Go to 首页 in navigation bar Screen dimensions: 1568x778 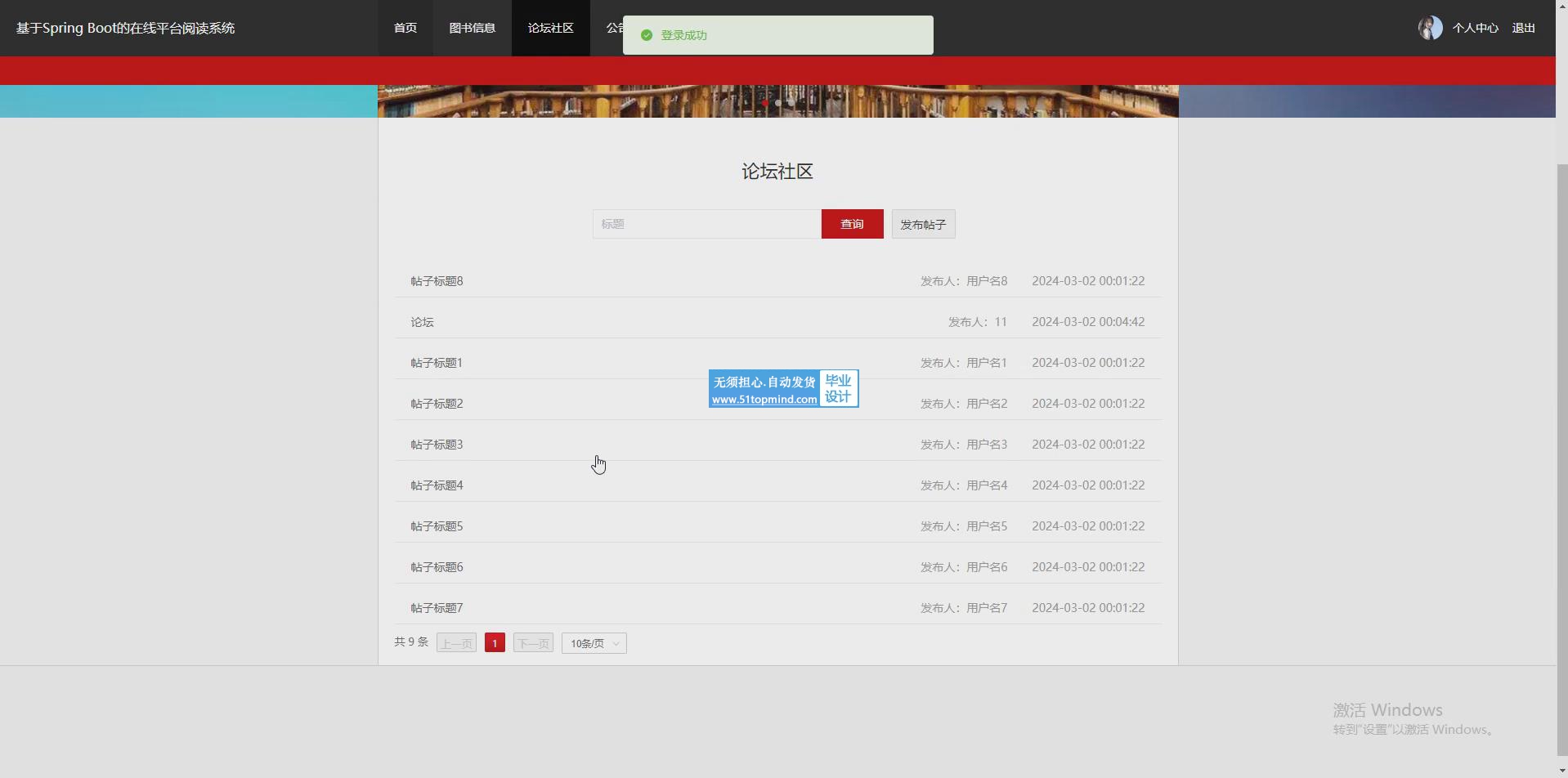pos(405,28)
